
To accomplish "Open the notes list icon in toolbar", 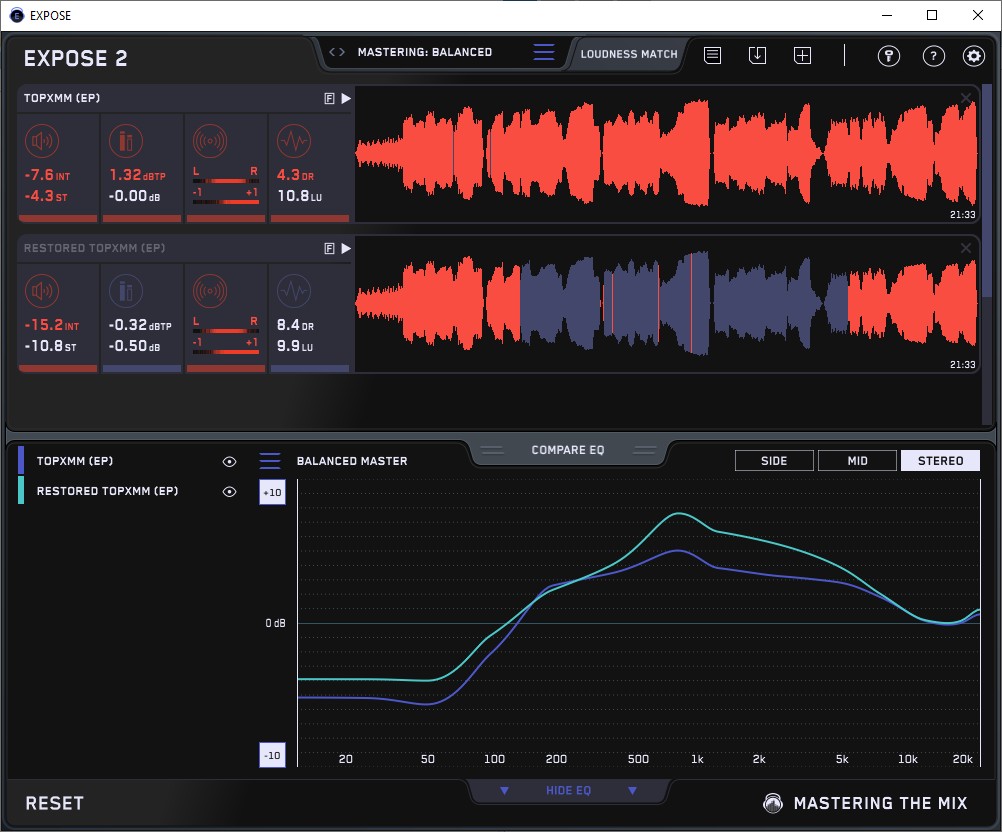I will 712,56.
